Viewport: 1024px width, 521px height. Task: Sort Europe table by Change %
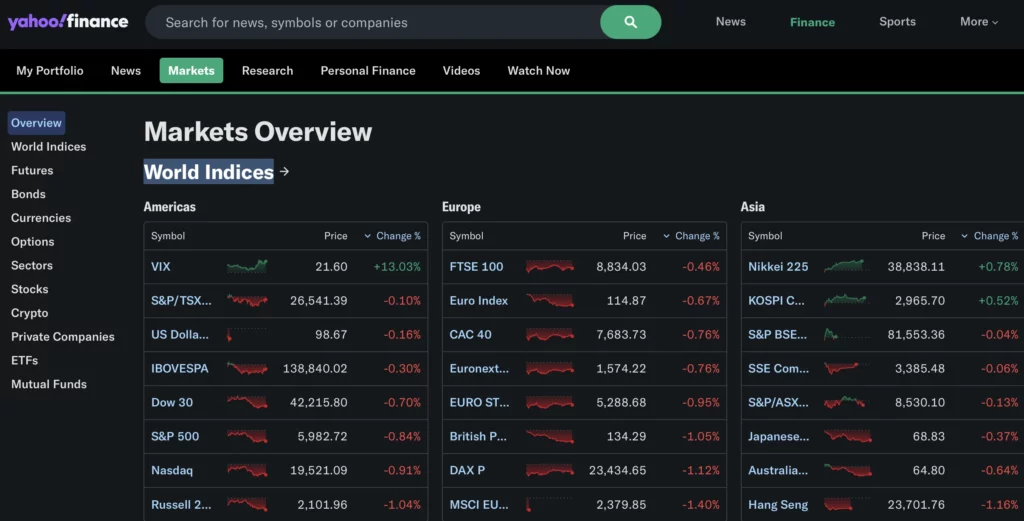(691, 236)
